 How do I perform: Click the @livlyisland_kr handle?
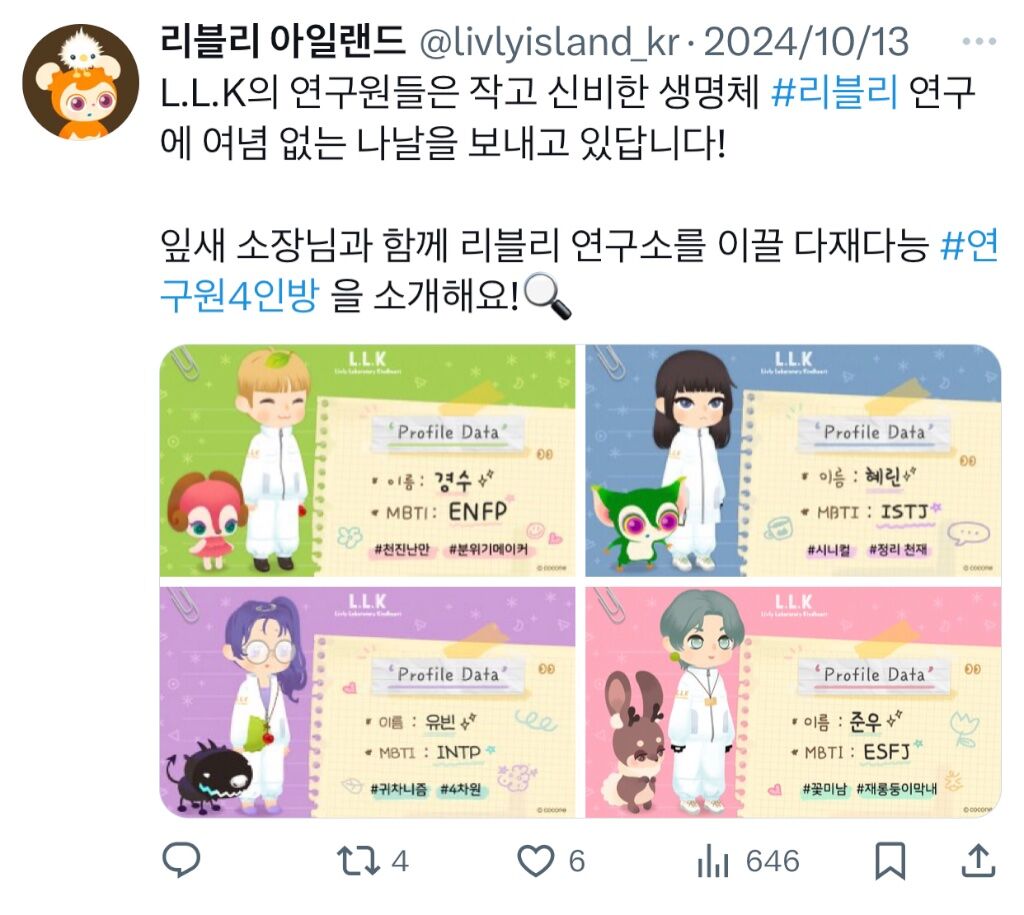[x=549, y=42]
